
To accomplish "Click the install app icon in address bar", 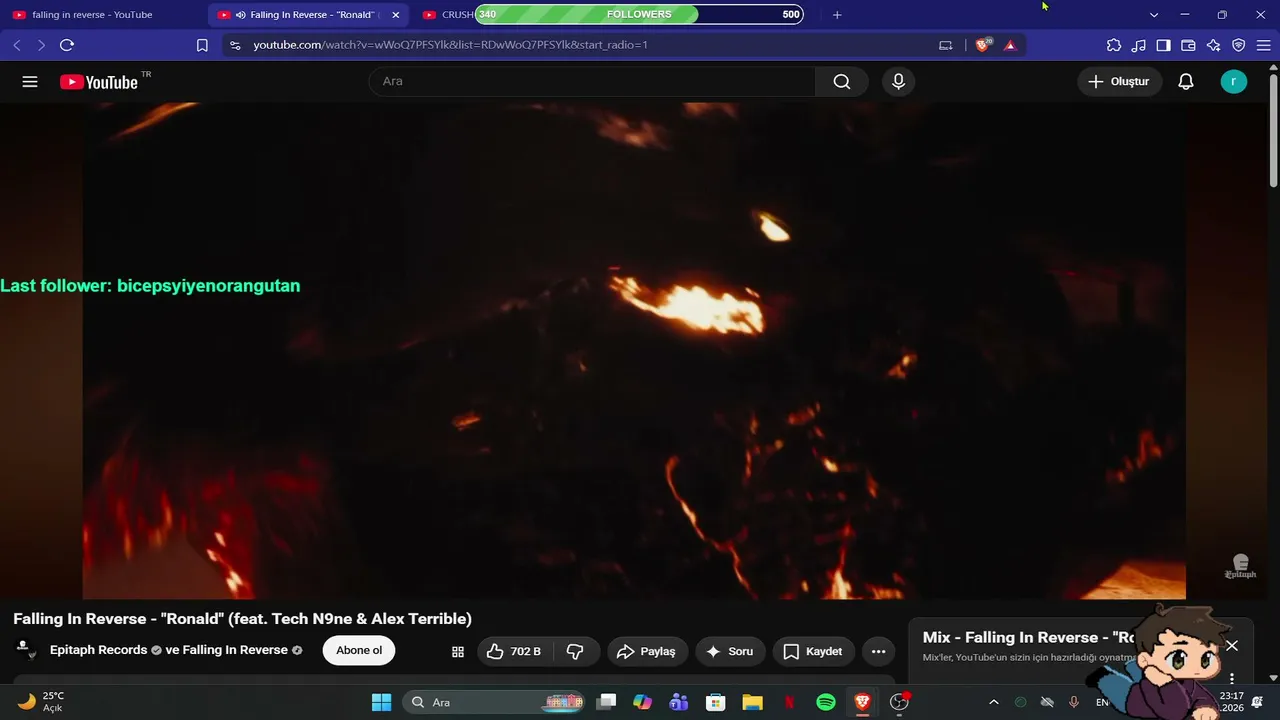I will coord(946,45).
